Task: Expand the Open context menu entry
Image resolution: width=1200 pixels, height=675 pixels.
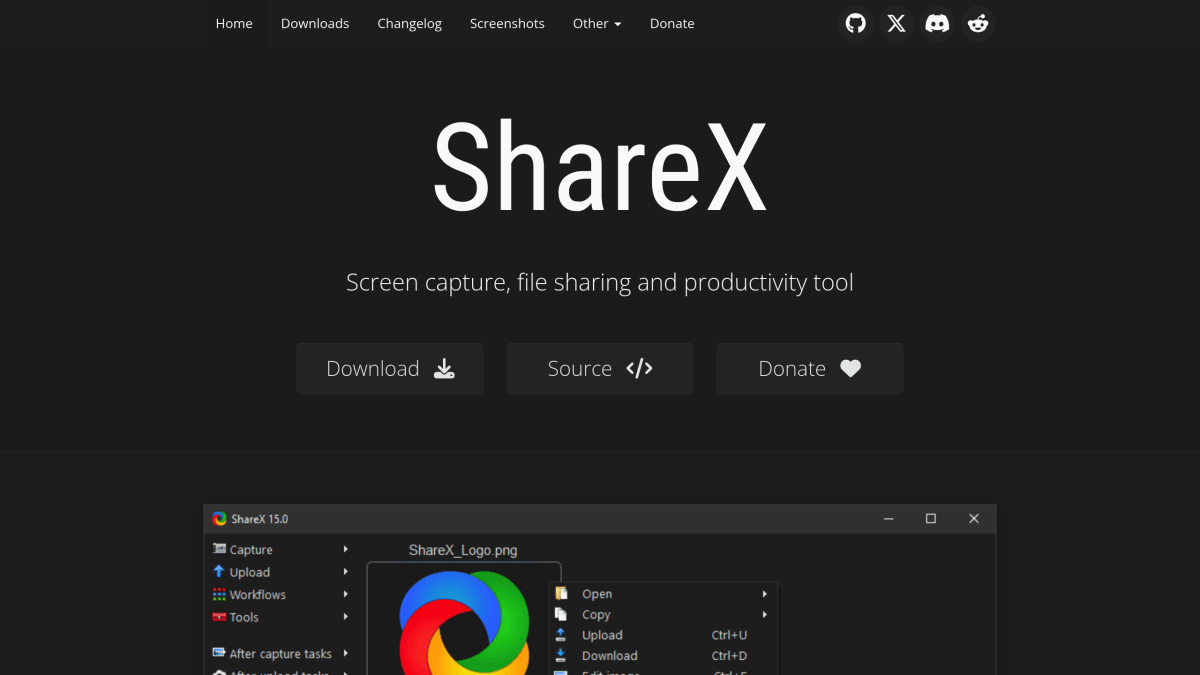Action: (764, 593)
